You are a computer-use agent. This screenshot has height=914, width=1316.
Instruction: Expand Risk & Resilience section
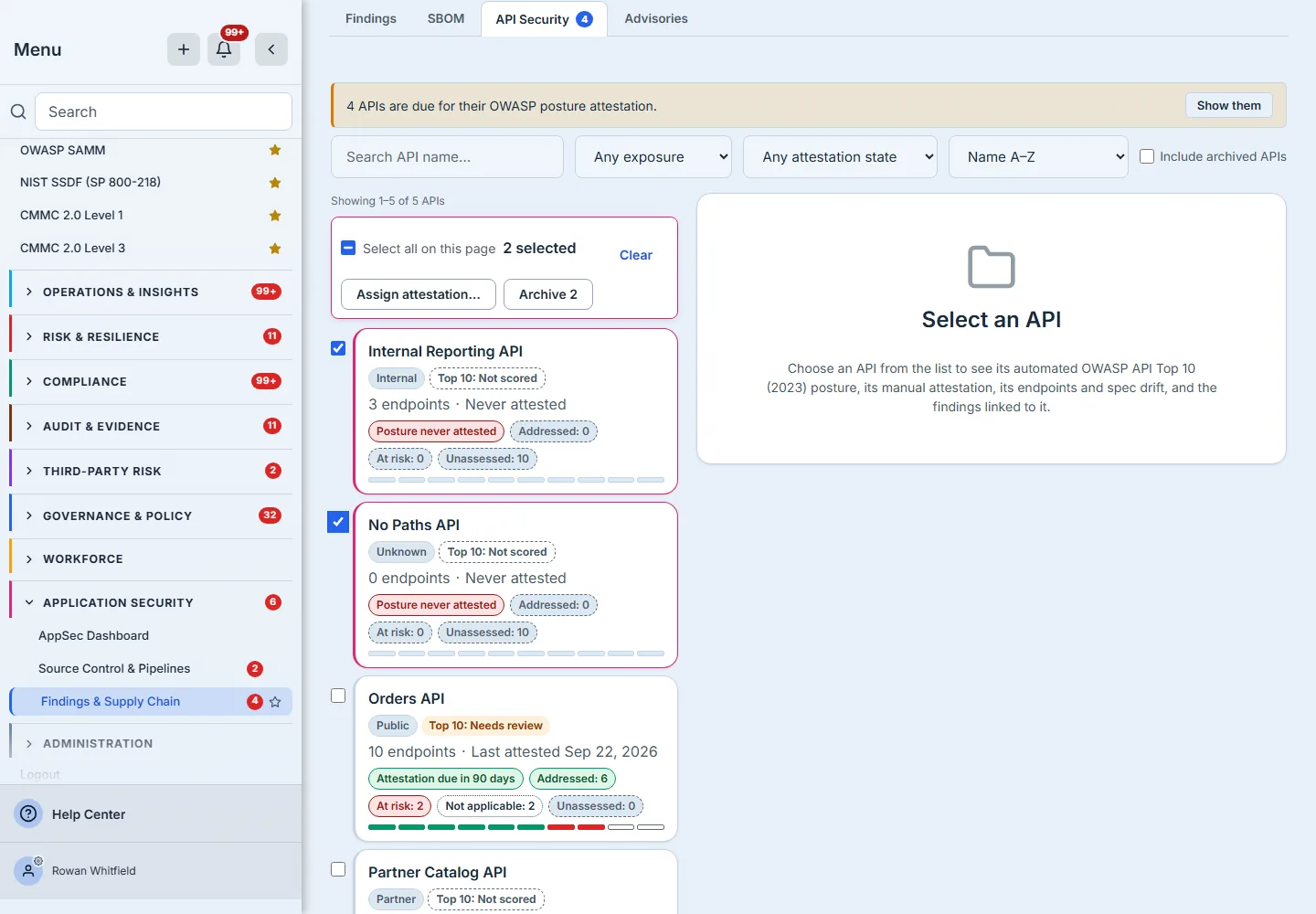coord(151,337)
